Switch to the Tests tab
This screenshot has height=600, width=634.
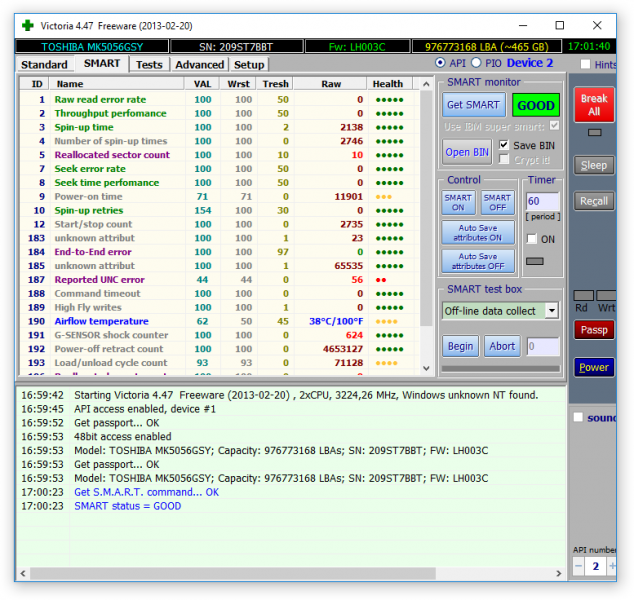pos(149,64)
